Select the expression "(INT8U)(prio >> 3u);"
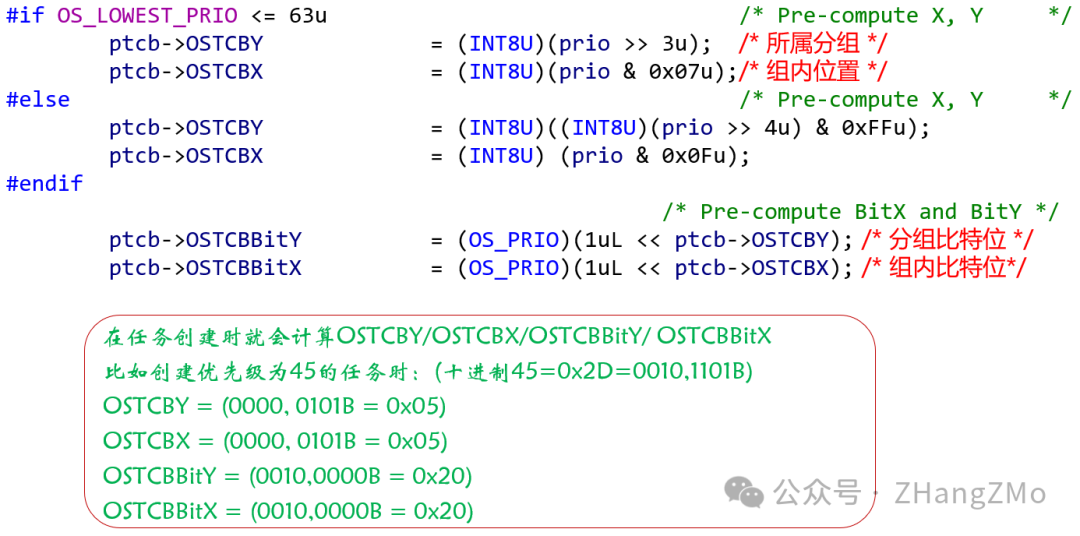1080x536 pixels. click(x=584, y=44)
